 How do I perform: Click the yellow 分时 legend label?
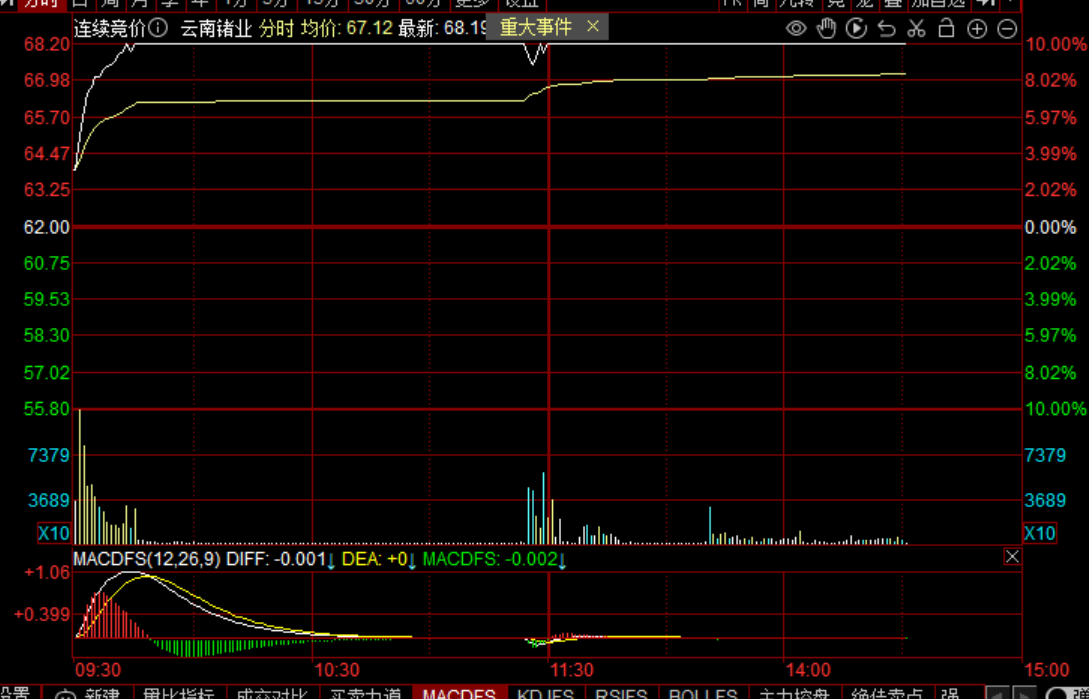pos(277,28)
